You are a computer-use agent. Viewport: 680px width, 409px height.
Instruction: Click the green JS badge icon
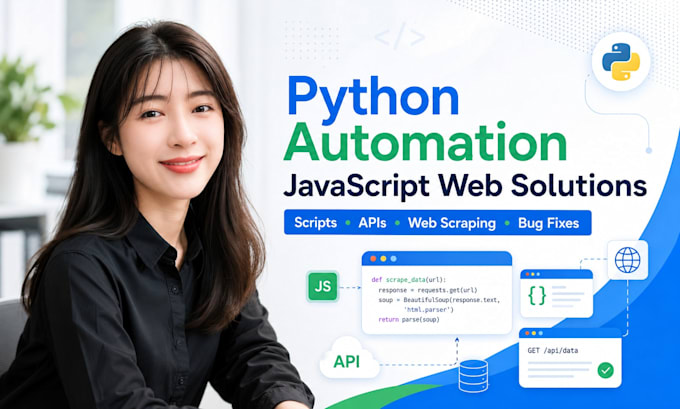click(x=323, y=286)
